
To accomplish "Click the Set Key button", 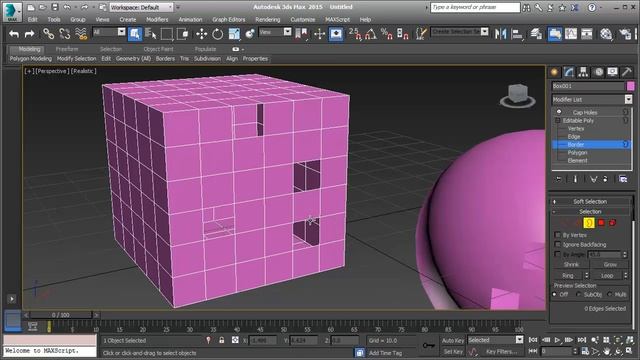I will click(x=453, y=351).
